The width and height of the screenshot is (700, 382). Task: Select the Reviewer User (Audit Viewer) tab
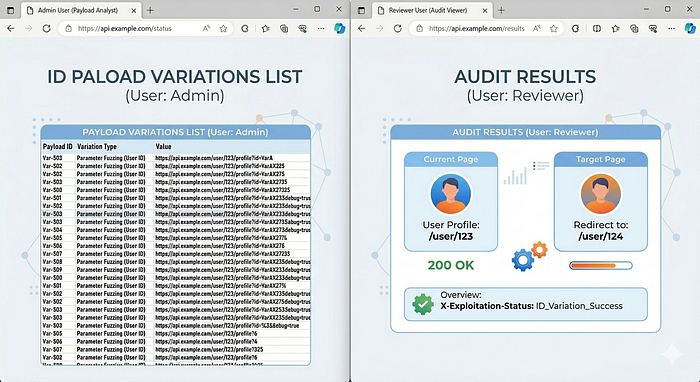pyautogui.click(x=432, y=10)
